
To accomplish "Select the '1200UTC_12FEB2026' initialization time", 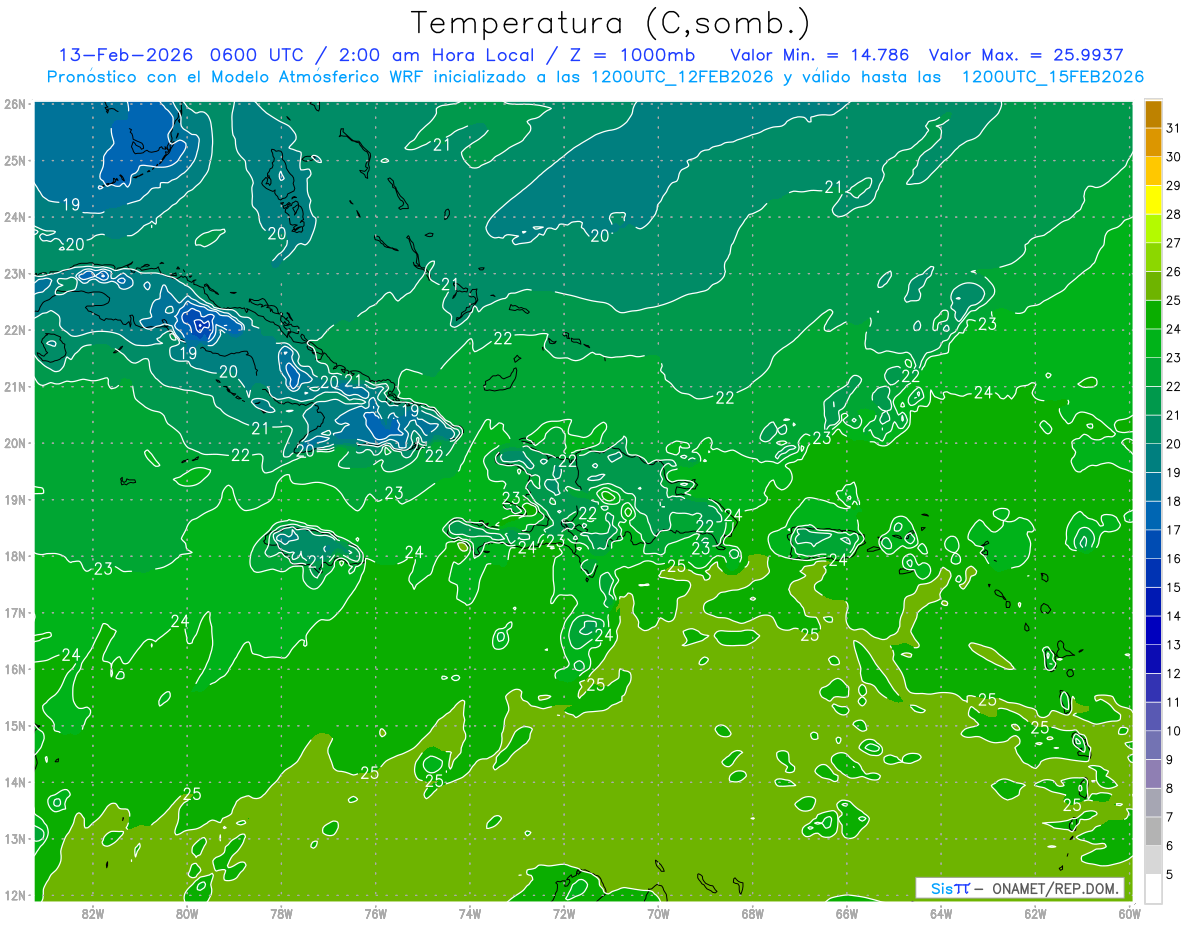I will pyautogui.click(x=682, y=76).
